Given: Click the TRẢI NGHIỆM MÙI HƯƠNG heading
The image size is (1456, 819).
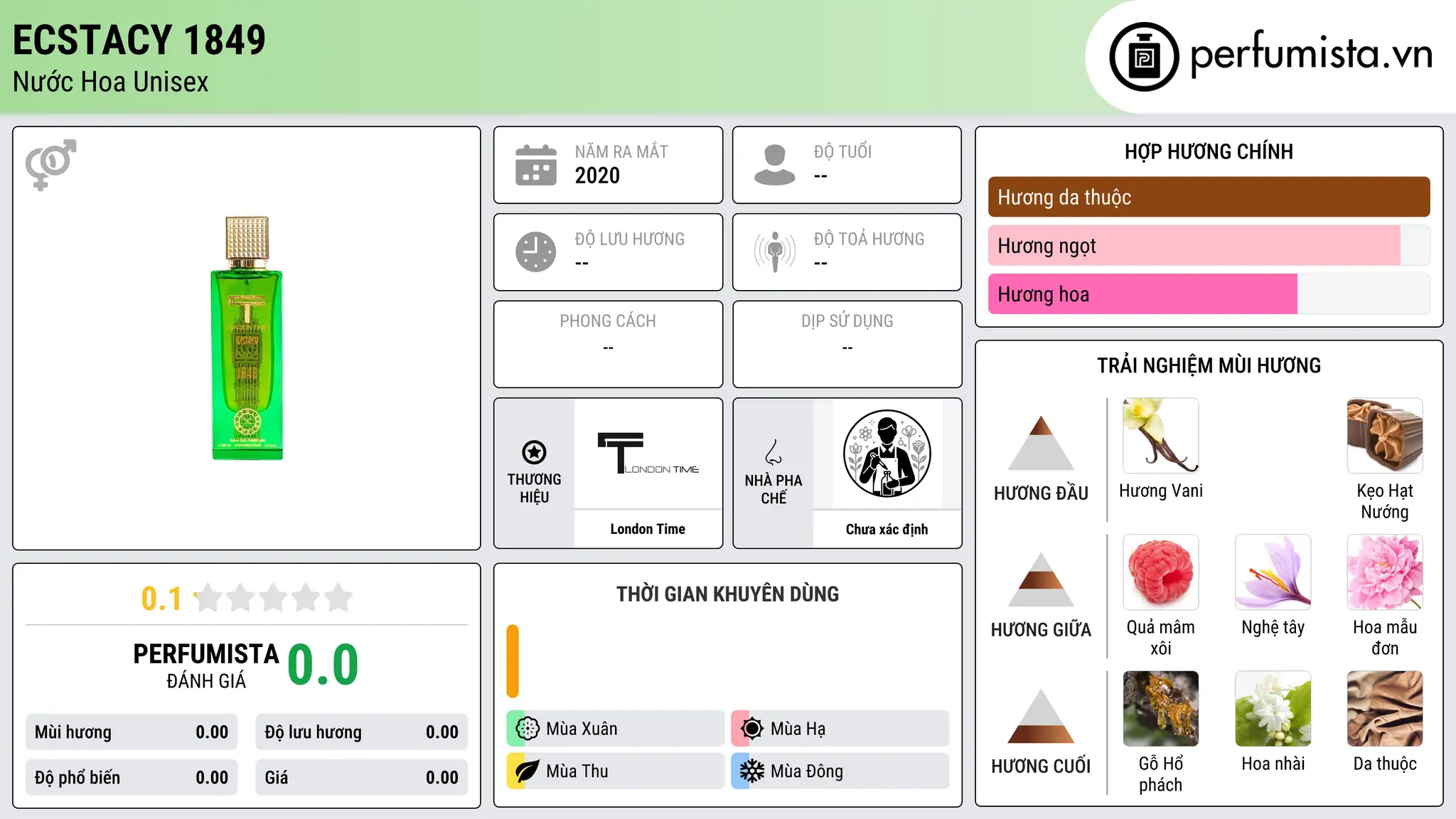Looking at the screenshot, I should coord(1209,365).
